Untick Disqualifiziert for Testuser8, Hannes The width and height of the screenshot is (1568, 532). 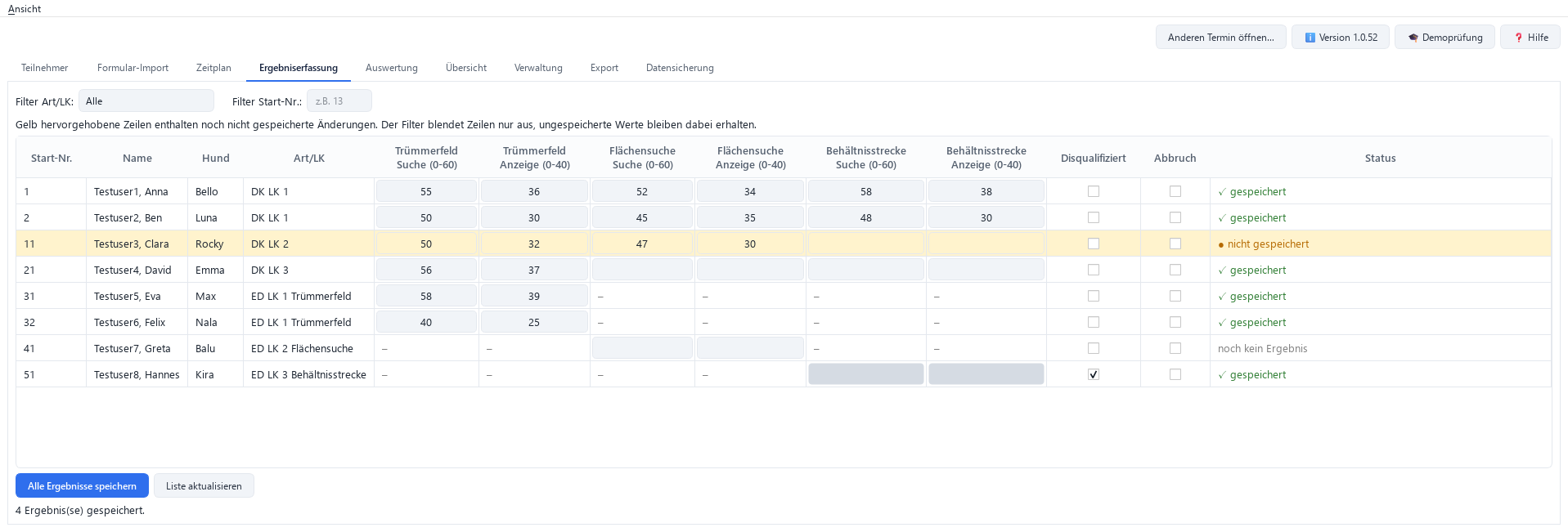tap(1094, 374)
